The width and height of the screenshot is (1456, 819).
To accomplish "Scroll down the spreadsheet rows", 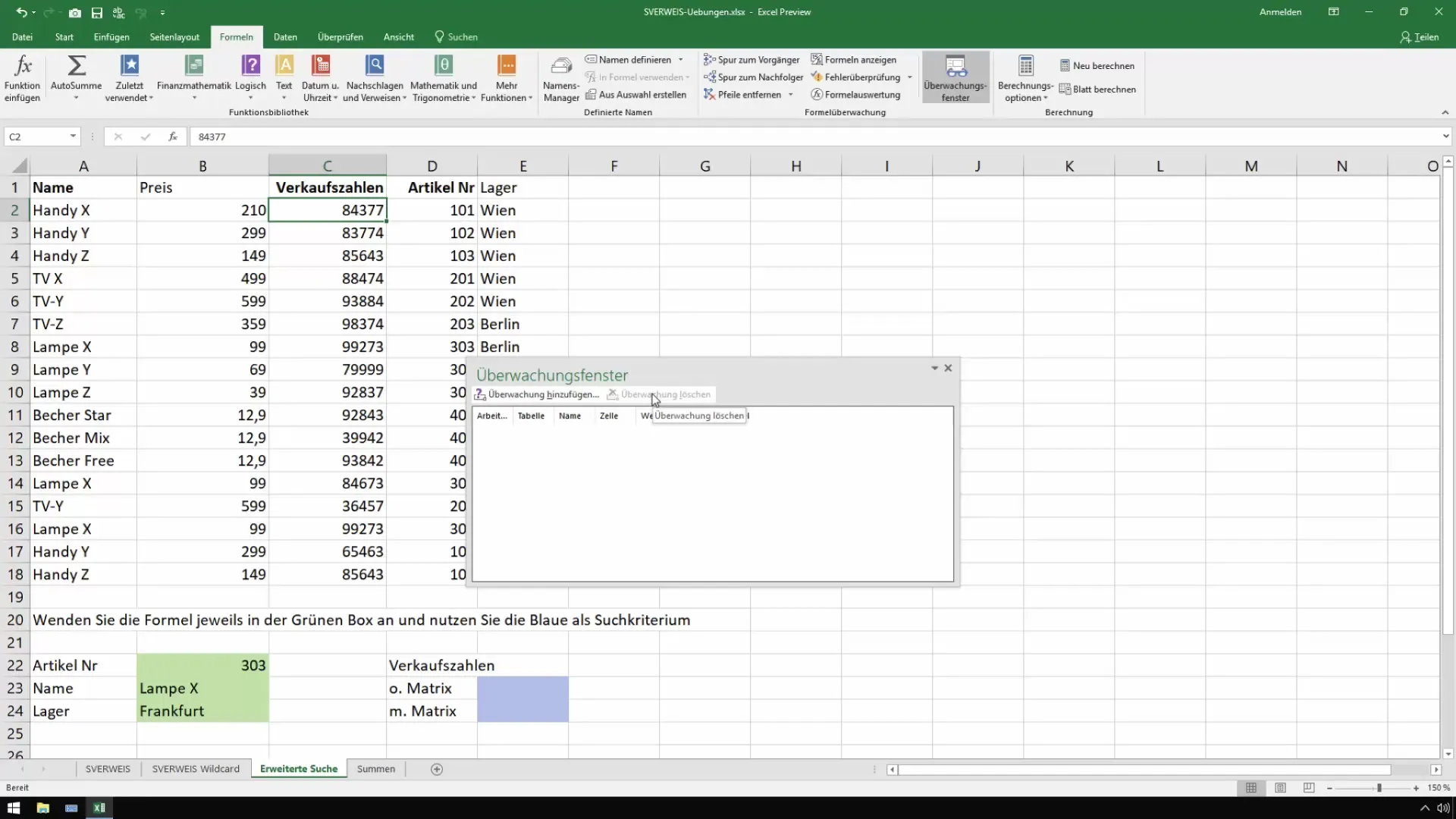I will 1447,755.
